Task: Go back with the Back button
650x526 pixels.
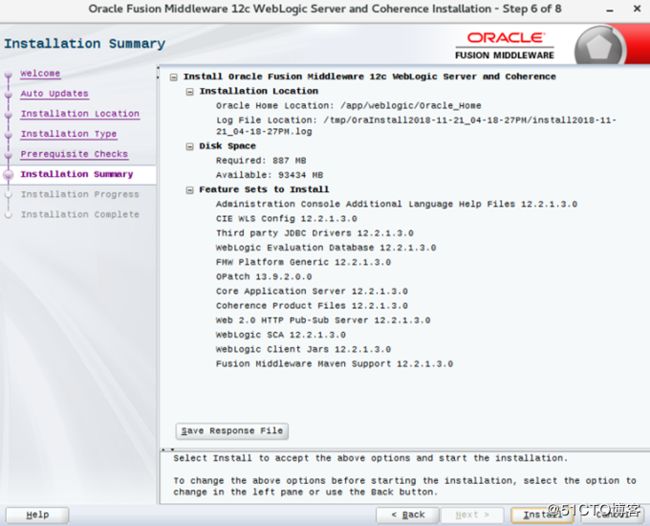Action: point(407,515)
